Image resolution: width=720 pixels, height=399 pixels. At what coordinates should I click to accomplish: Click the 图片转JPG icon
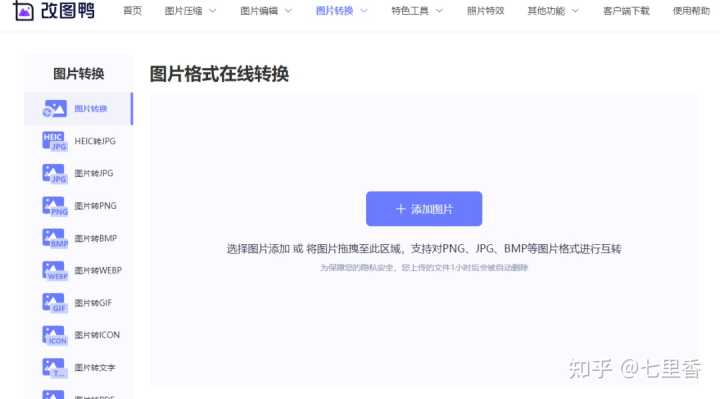55,174
